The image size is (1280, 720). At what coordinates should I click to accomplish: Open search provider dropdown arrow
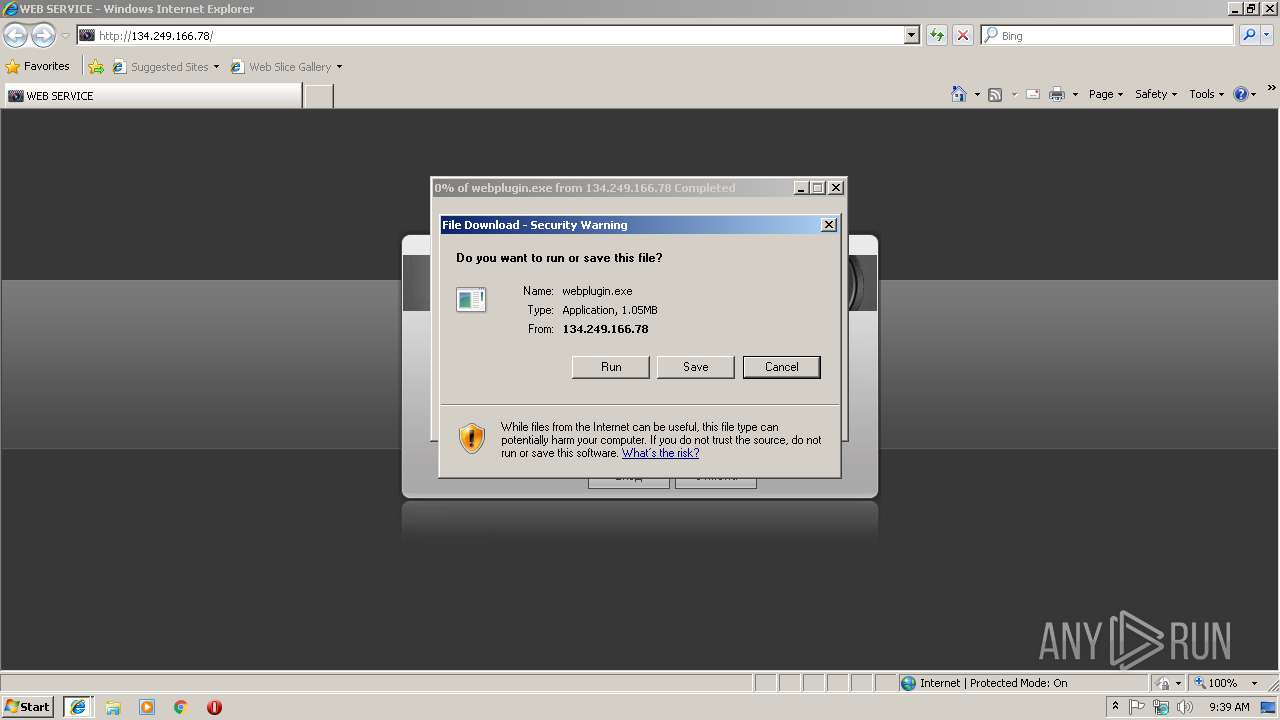click(1266, 35)
